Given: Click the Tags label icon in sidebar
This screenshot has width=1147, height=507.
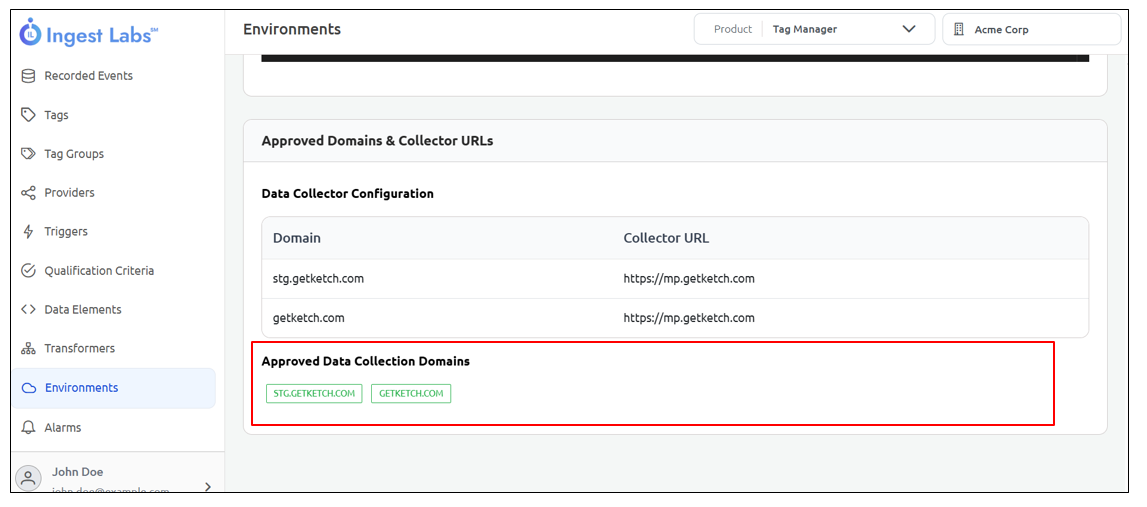Looking at the screenshot, I should (28, 115).
